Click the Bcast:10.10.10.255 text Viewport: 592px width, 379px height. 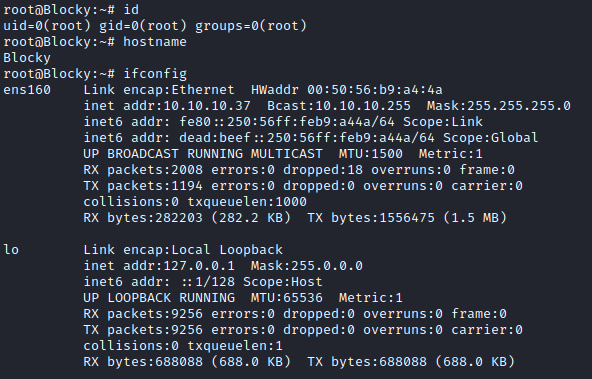339,106
